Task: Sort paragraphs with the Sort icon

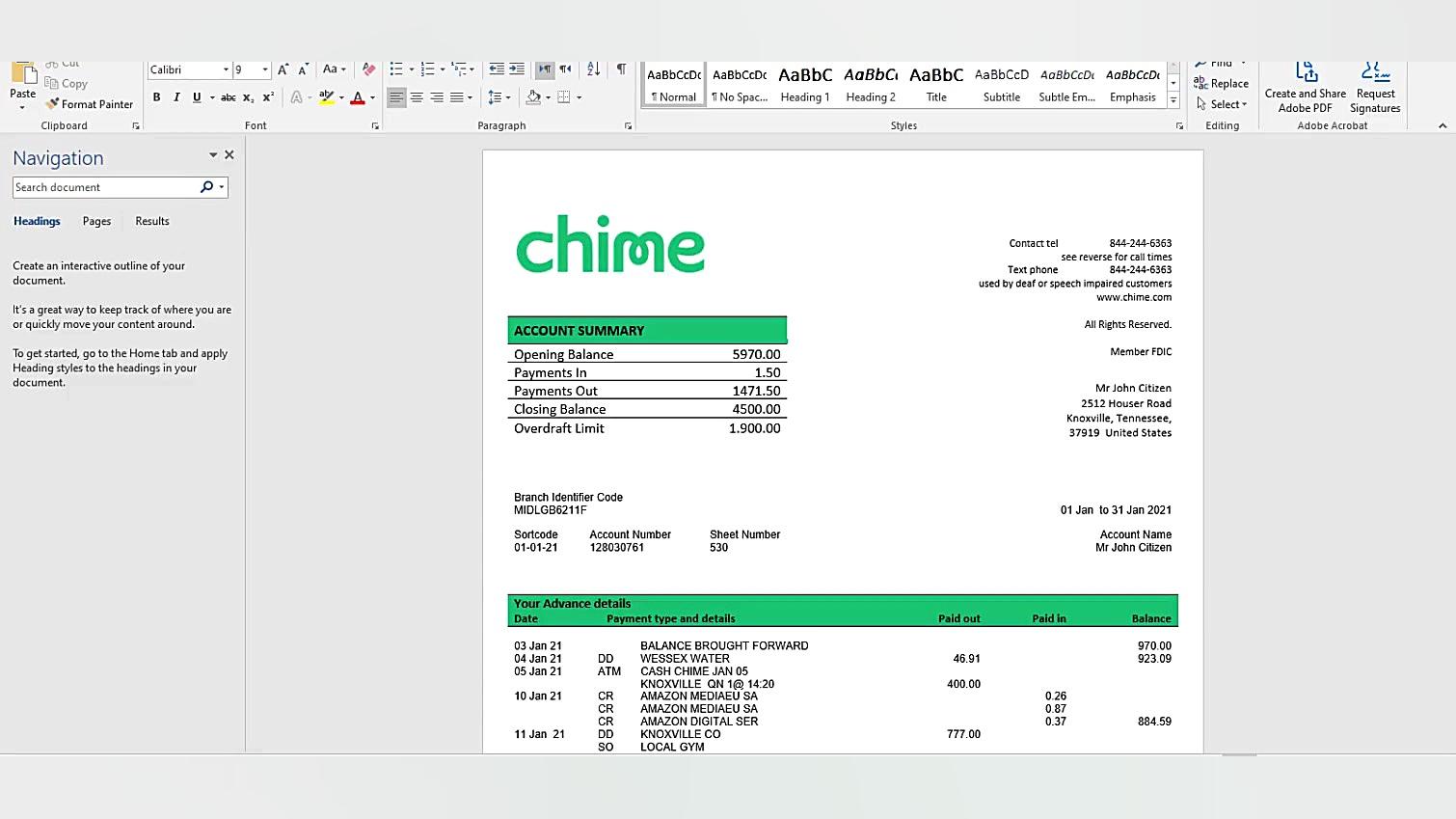Action: pyautogui.click(x=594, y=69)
